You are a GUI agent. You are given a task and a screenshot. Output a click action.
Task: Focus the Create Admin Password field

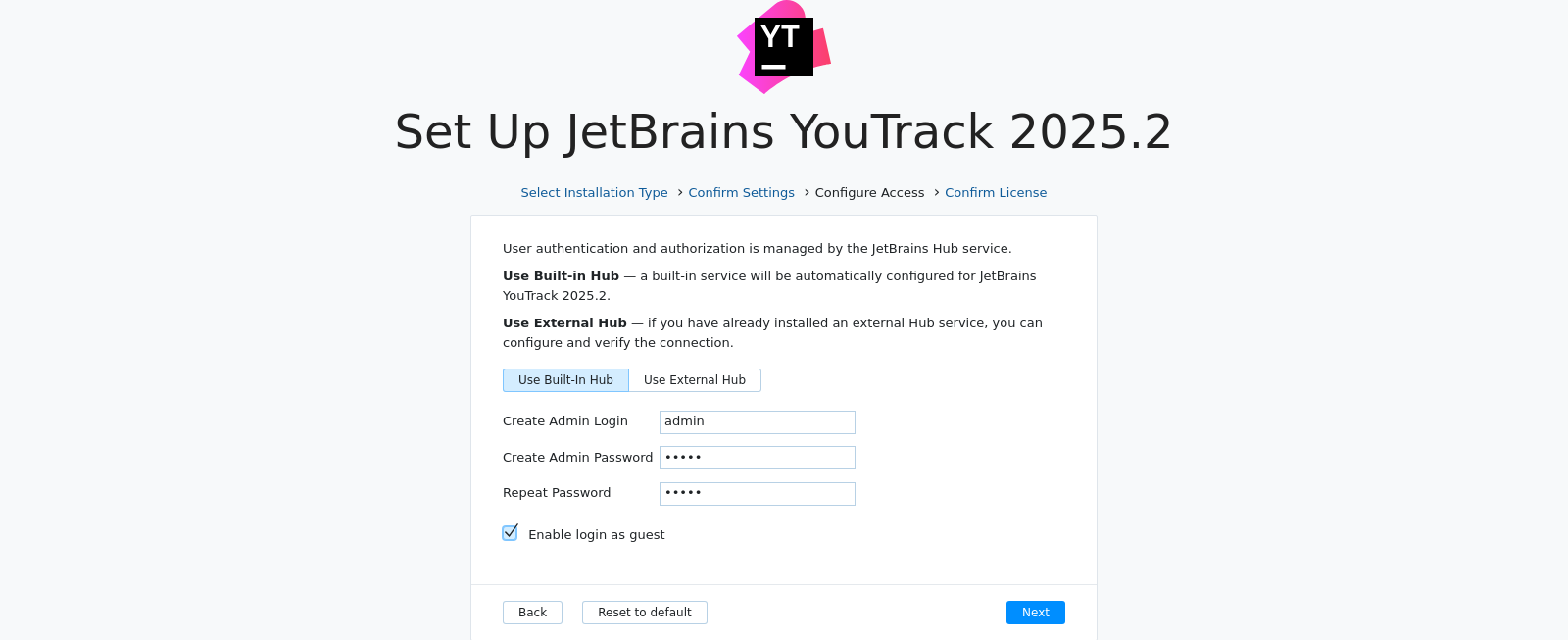tap(757, 458)
